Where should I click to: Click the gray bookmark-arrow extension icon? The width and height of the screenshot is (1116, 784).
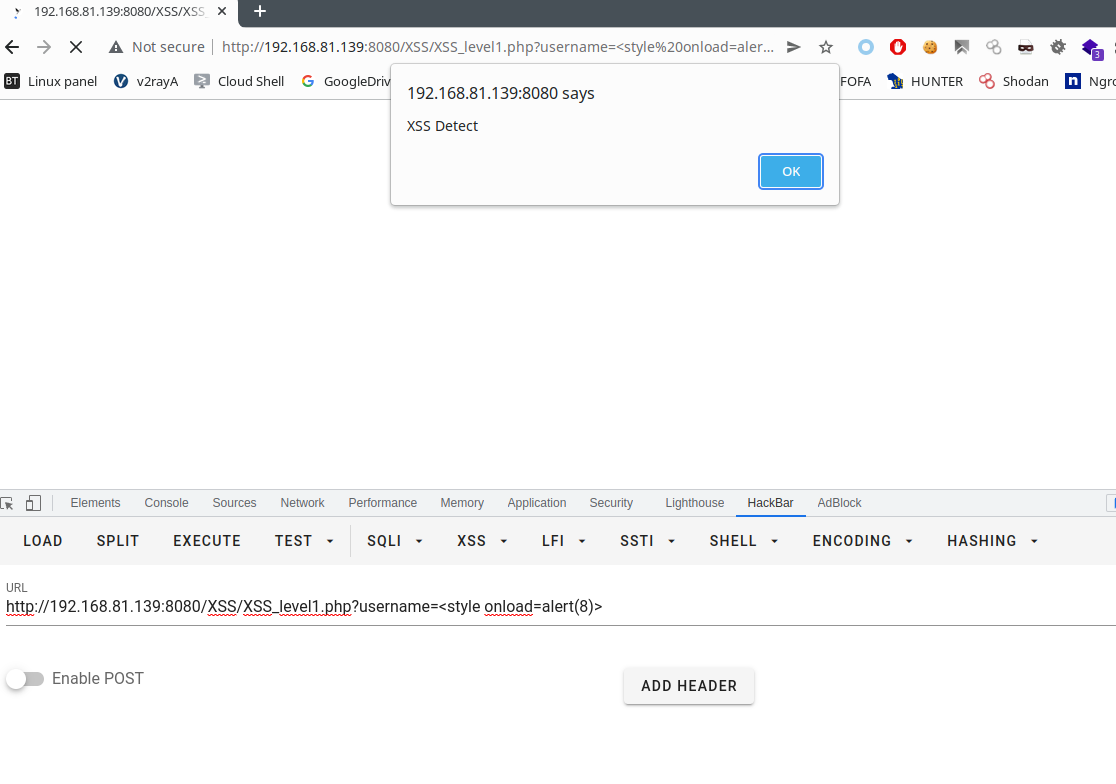coord(962,46)
